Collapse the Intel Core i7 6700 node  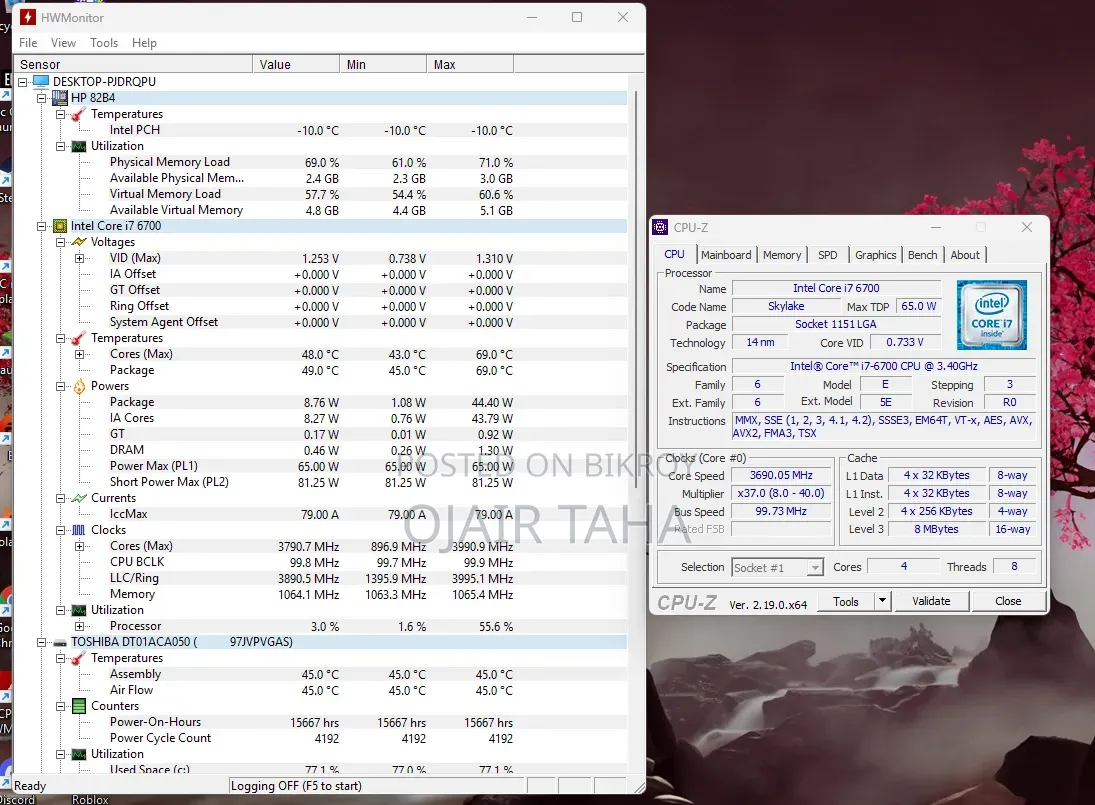pos(42,226)
